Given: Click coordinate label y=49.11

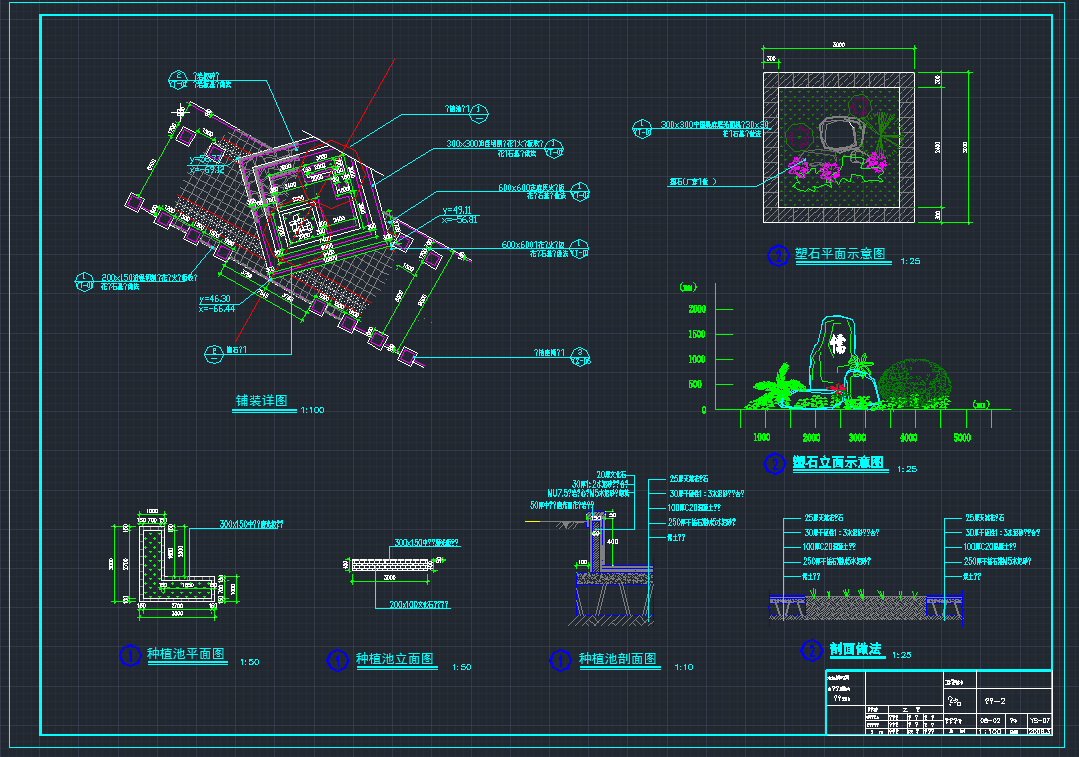Looking at the screenshot, I should pyautogui.click(x=459, y=210).
